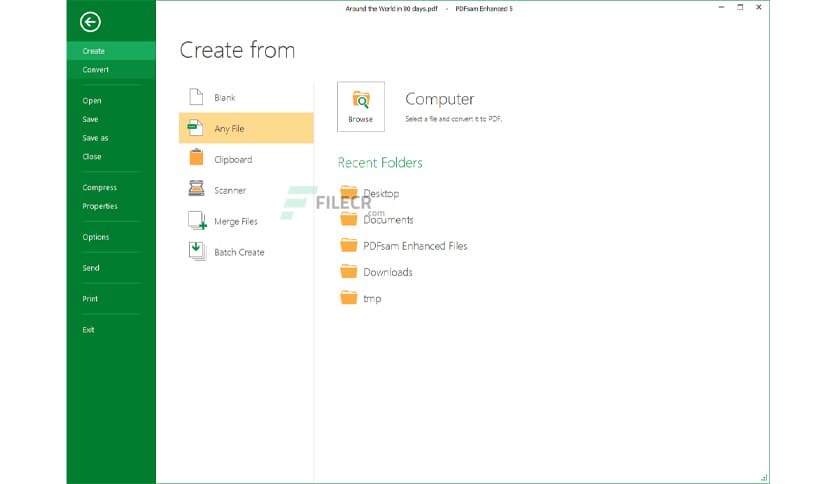Close the PDFsam Enhanced window
Screen dimensions: 836x484
click(759, 7)
